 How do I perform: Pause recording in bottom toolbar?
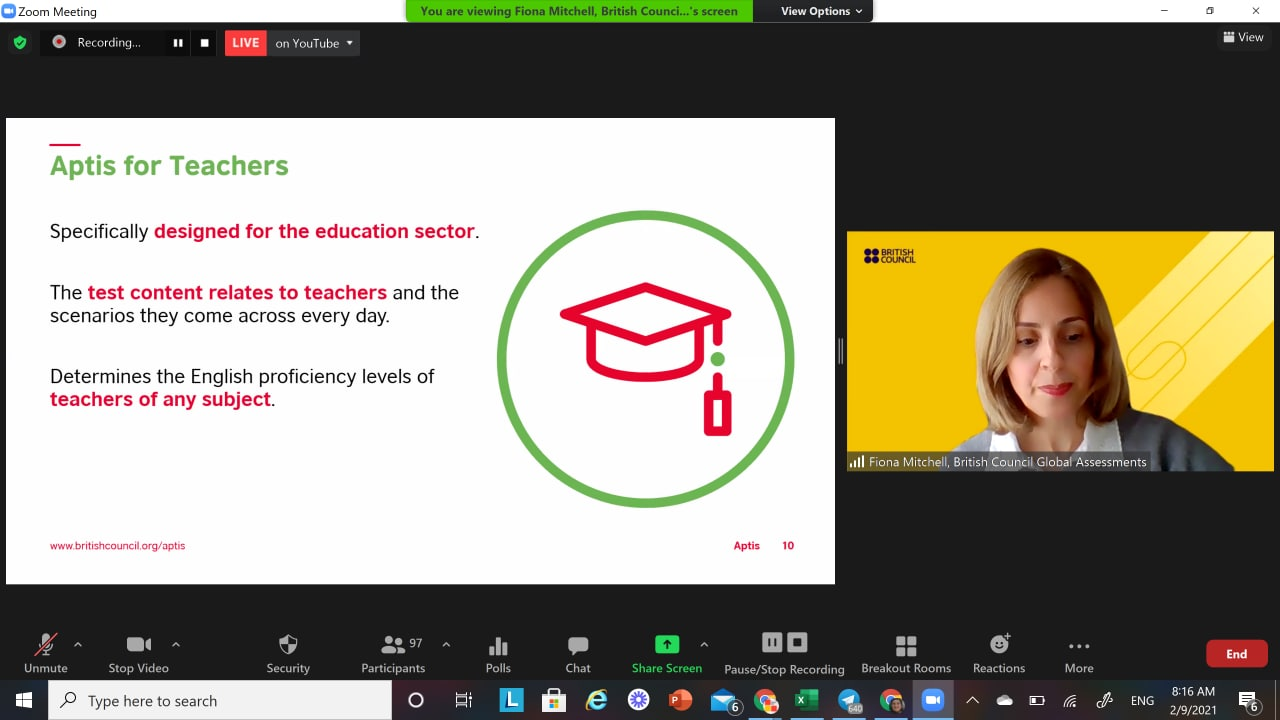coord(772,642)
